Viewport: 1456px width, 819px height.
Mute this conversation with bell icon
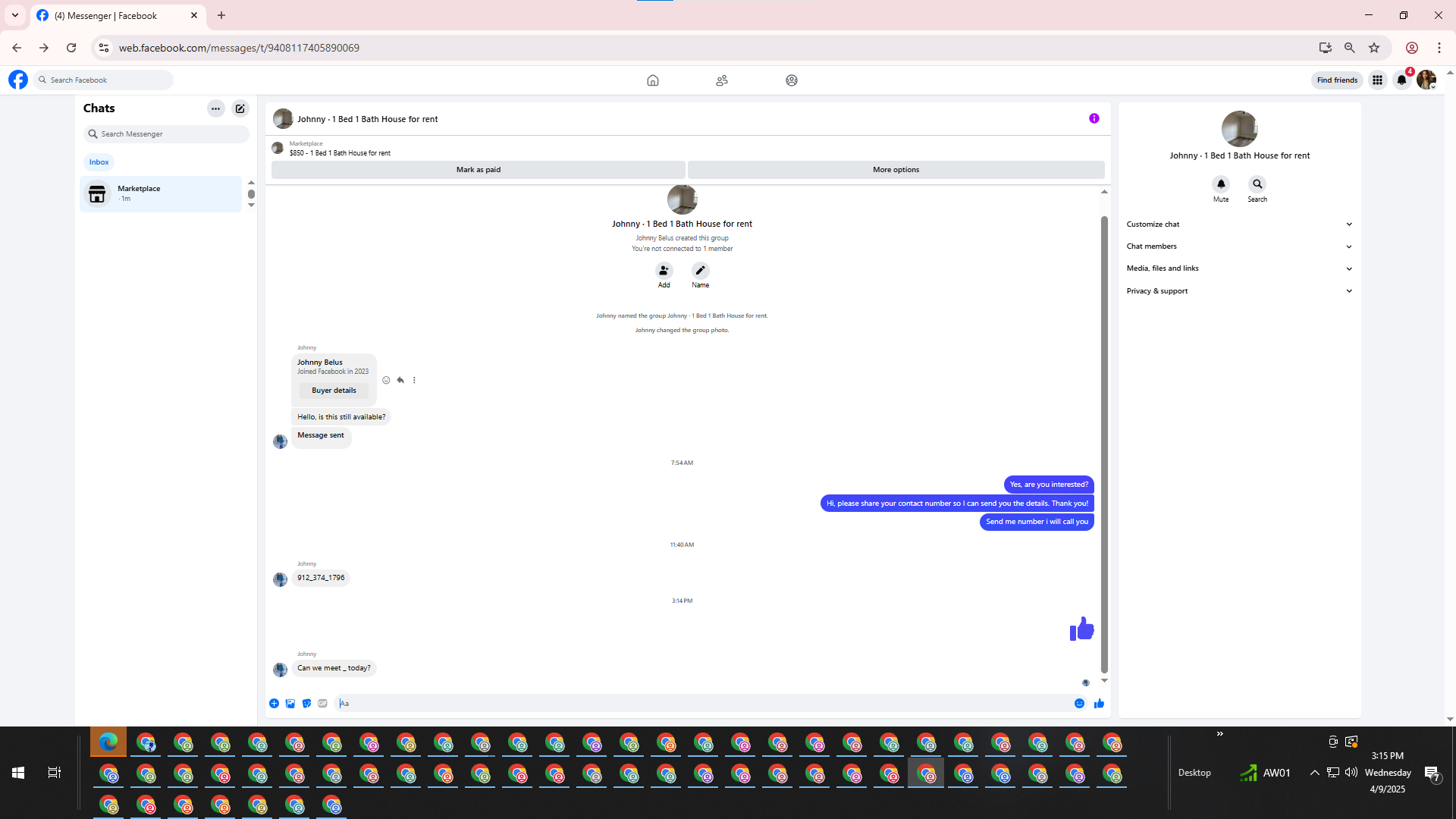coord(1221,184)
